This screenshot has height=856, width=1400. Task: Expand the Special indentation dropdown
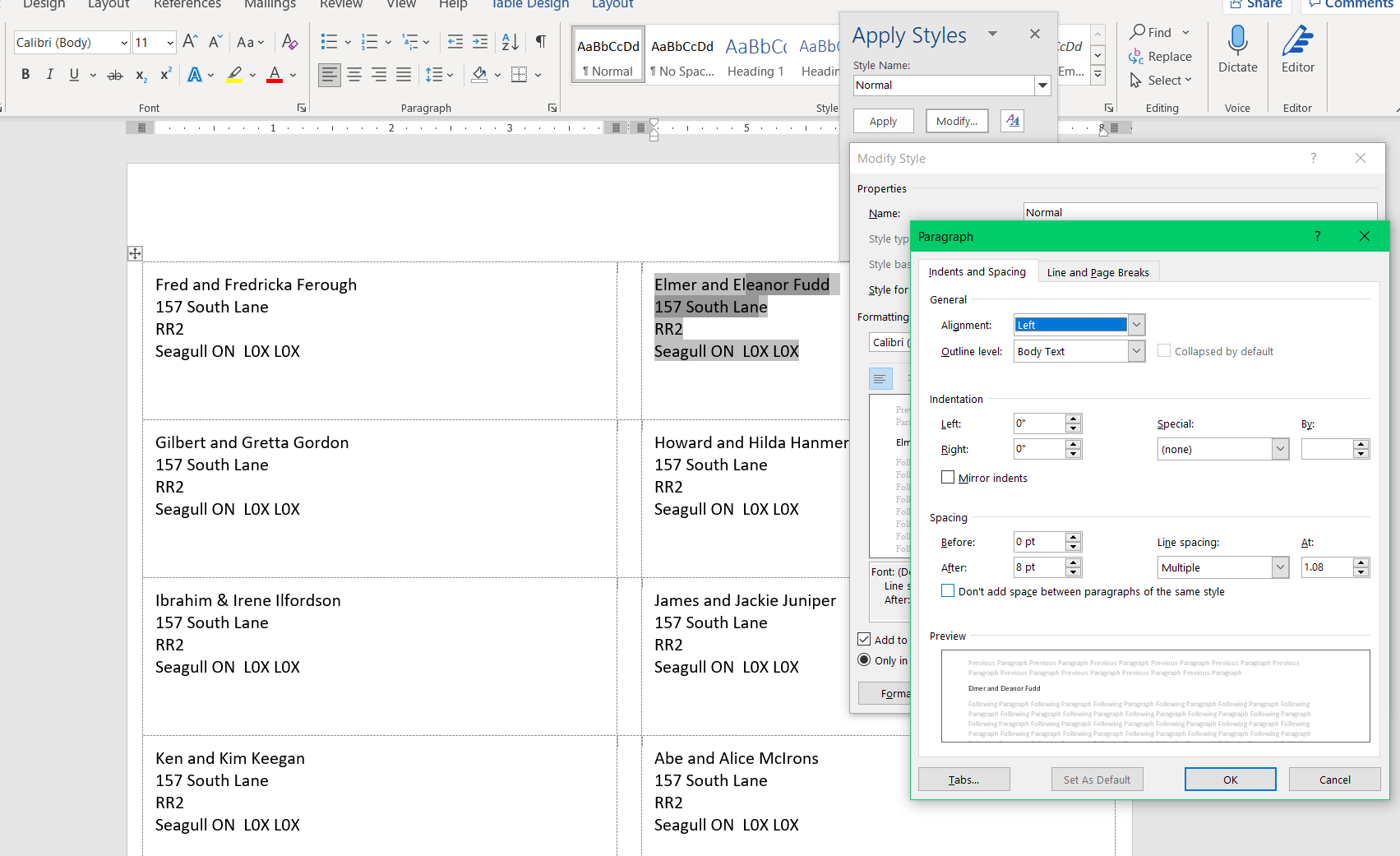1280,449
